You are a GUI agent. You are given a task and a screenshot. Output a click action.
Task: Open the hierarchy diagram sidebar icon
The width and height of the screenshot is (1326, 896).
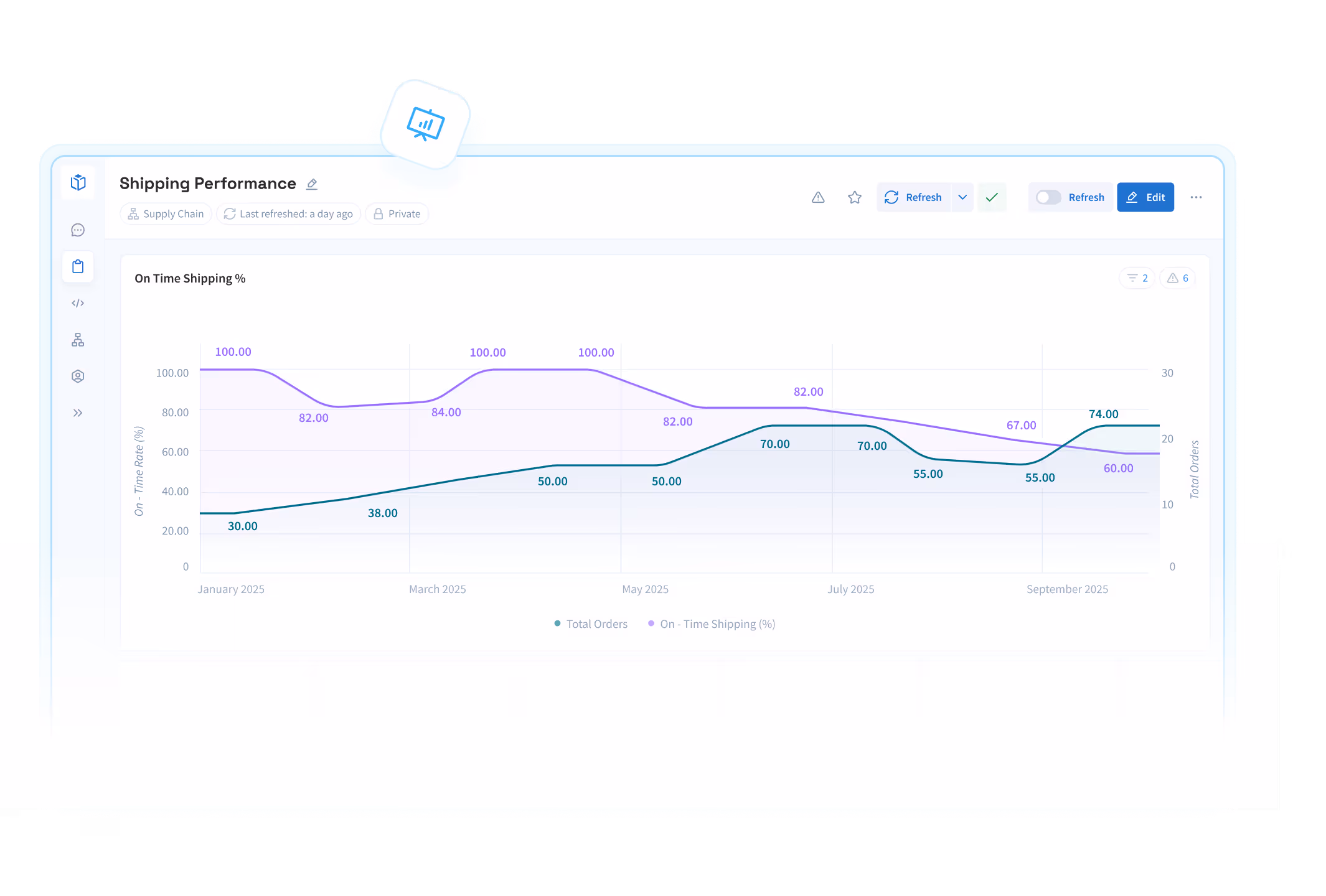(x=78, y=340)
